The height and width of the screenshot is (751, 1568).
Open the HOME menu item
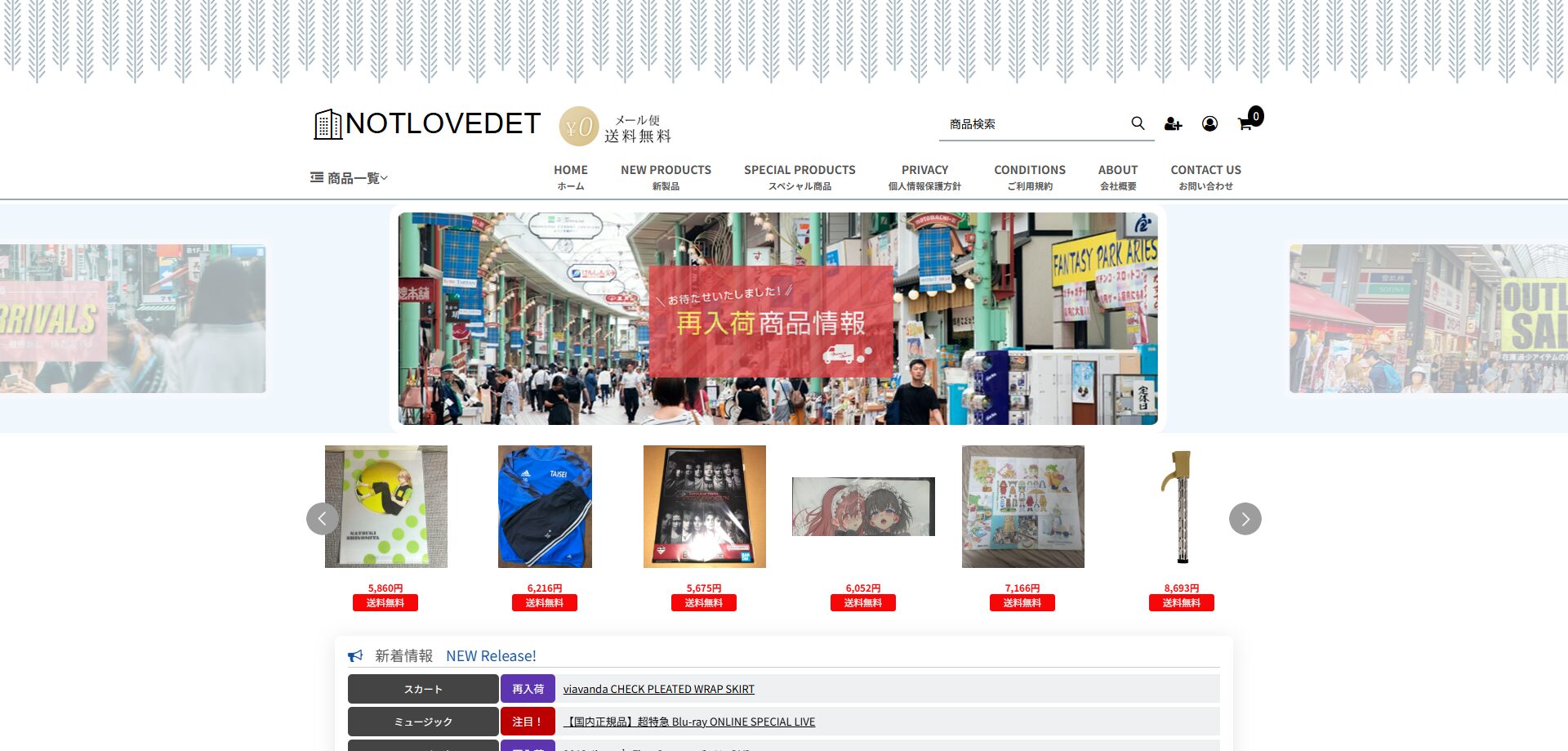pyautogui.click(x=570, y=177)
